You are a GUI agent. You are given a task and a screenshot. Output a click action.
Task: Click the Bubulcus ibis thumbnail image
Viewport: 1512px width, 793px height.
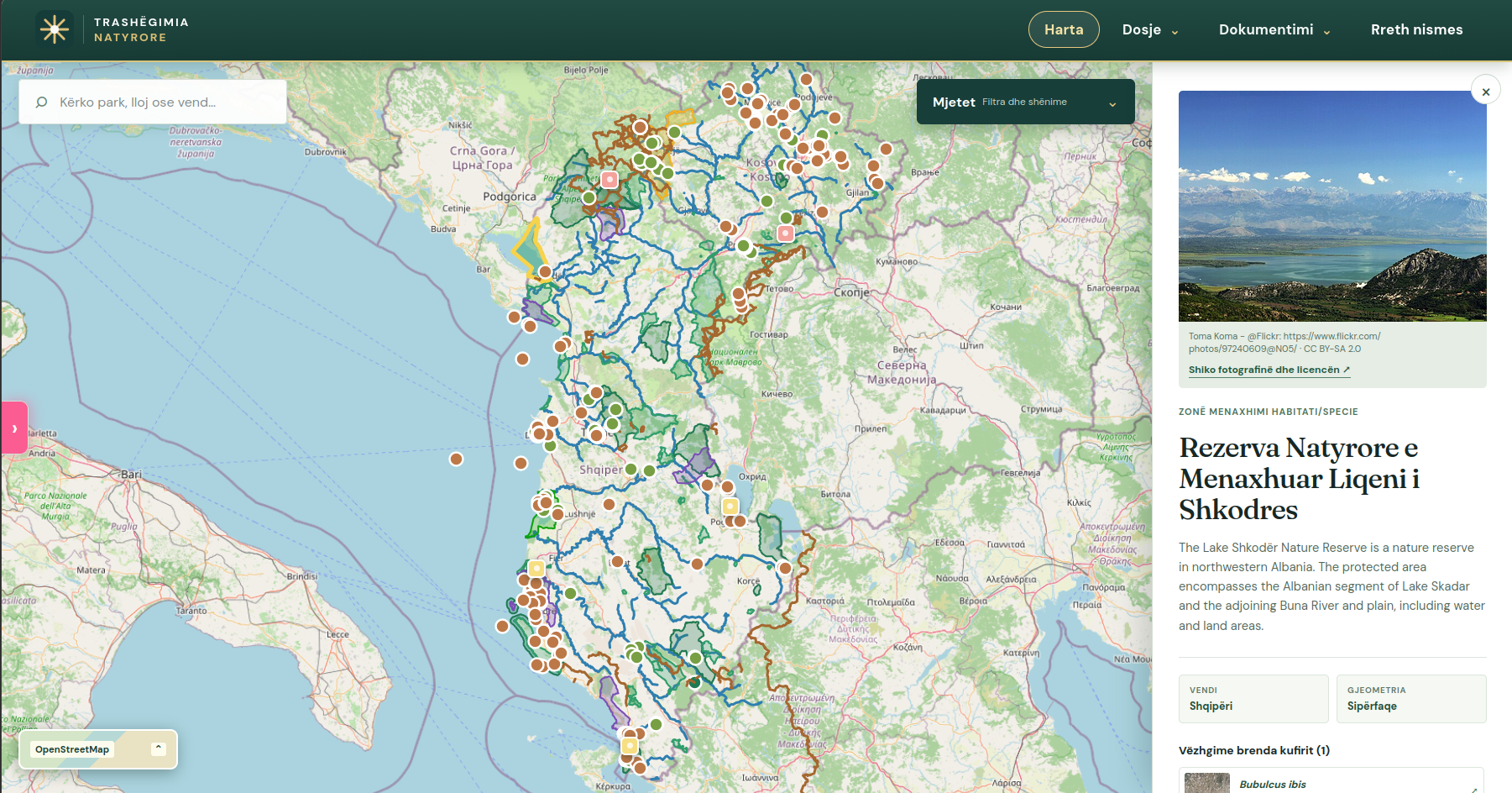point(1207,783)
